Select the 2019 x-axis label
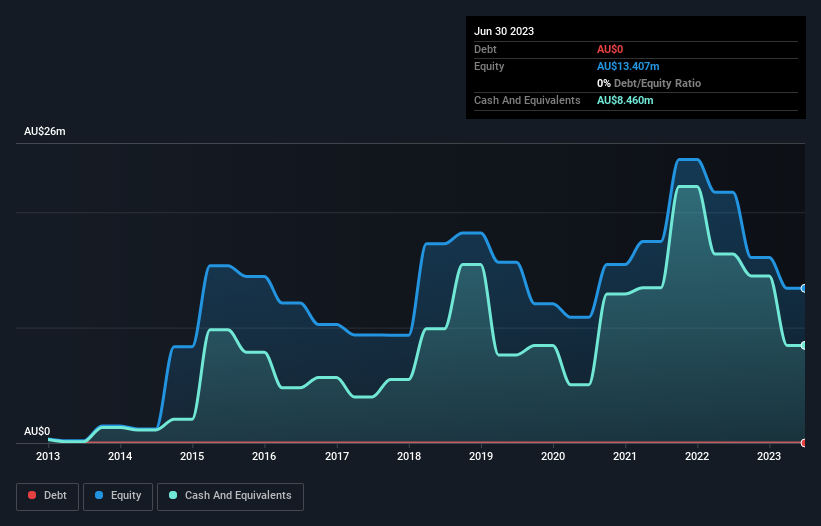Image resolution: width=821 pixels, height=526 pixels. pyautogui.click(x=481, y=456)
